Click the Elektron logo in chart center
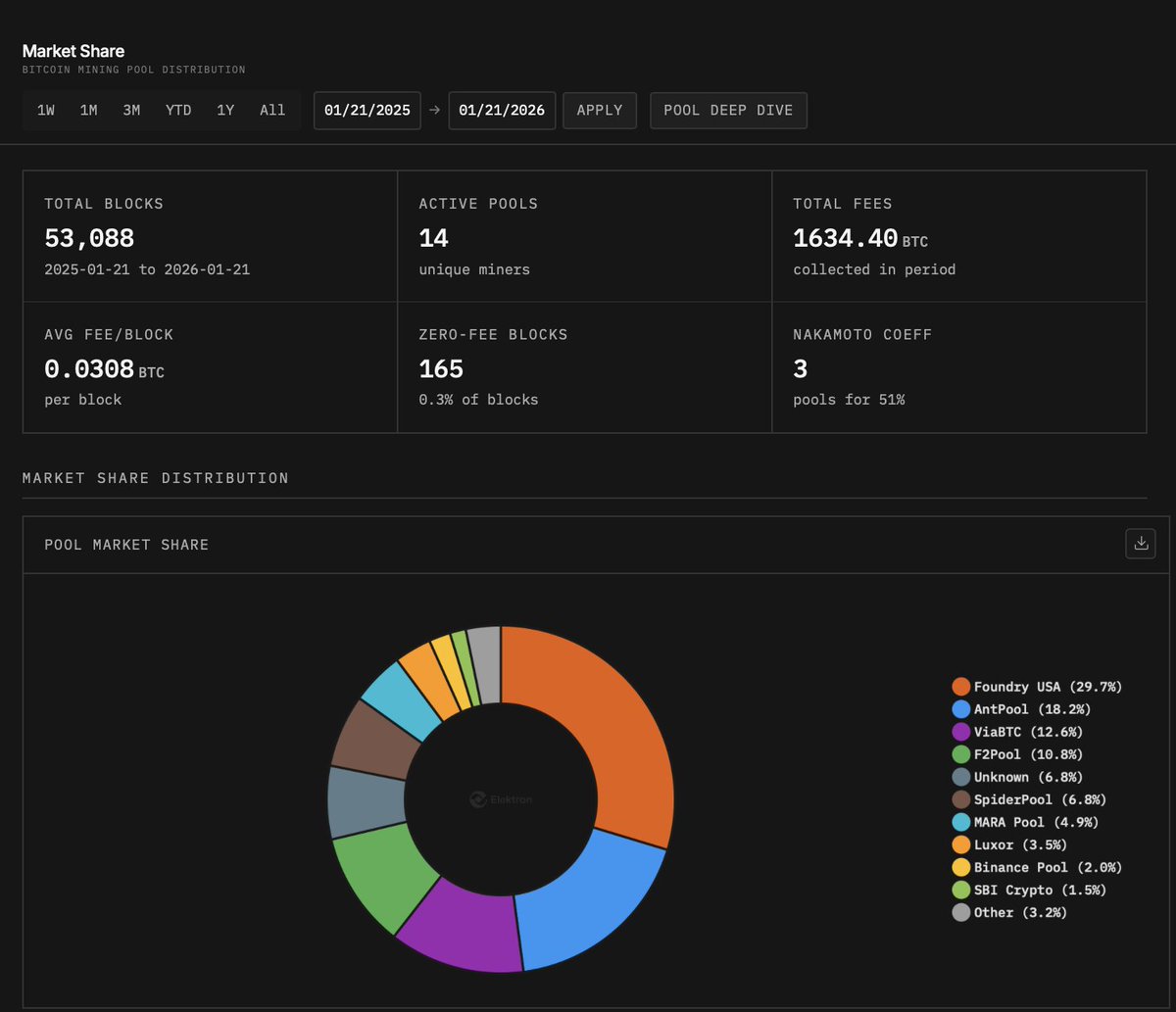 click(500, 798)
